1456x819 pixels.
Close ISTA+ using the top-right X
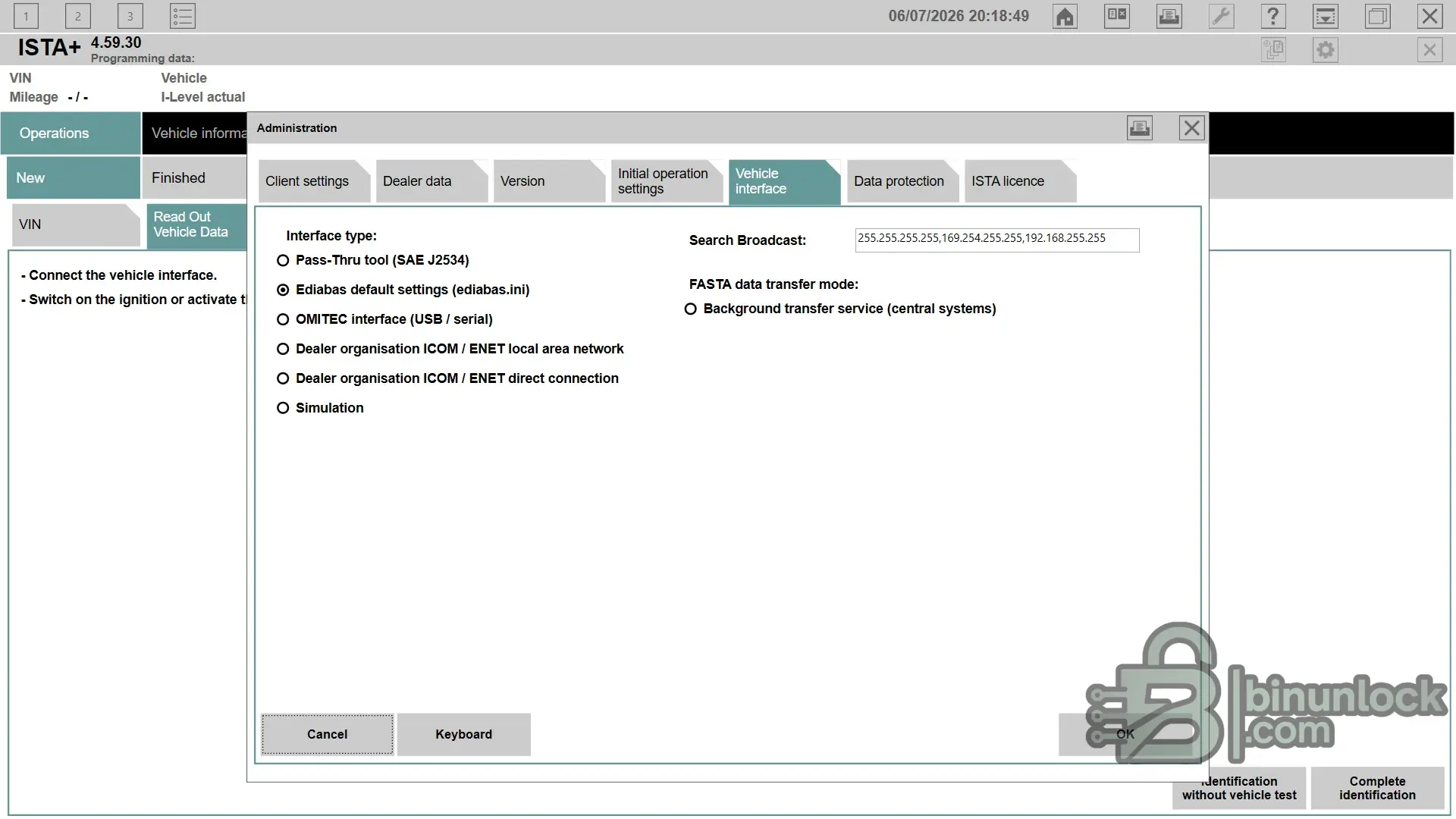(x=1429, y=16)
